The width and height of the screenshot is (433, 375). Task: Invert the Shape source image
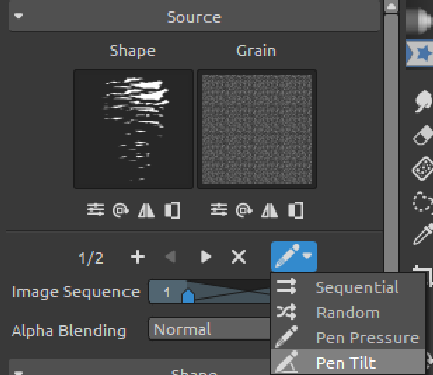coord(172,210)
